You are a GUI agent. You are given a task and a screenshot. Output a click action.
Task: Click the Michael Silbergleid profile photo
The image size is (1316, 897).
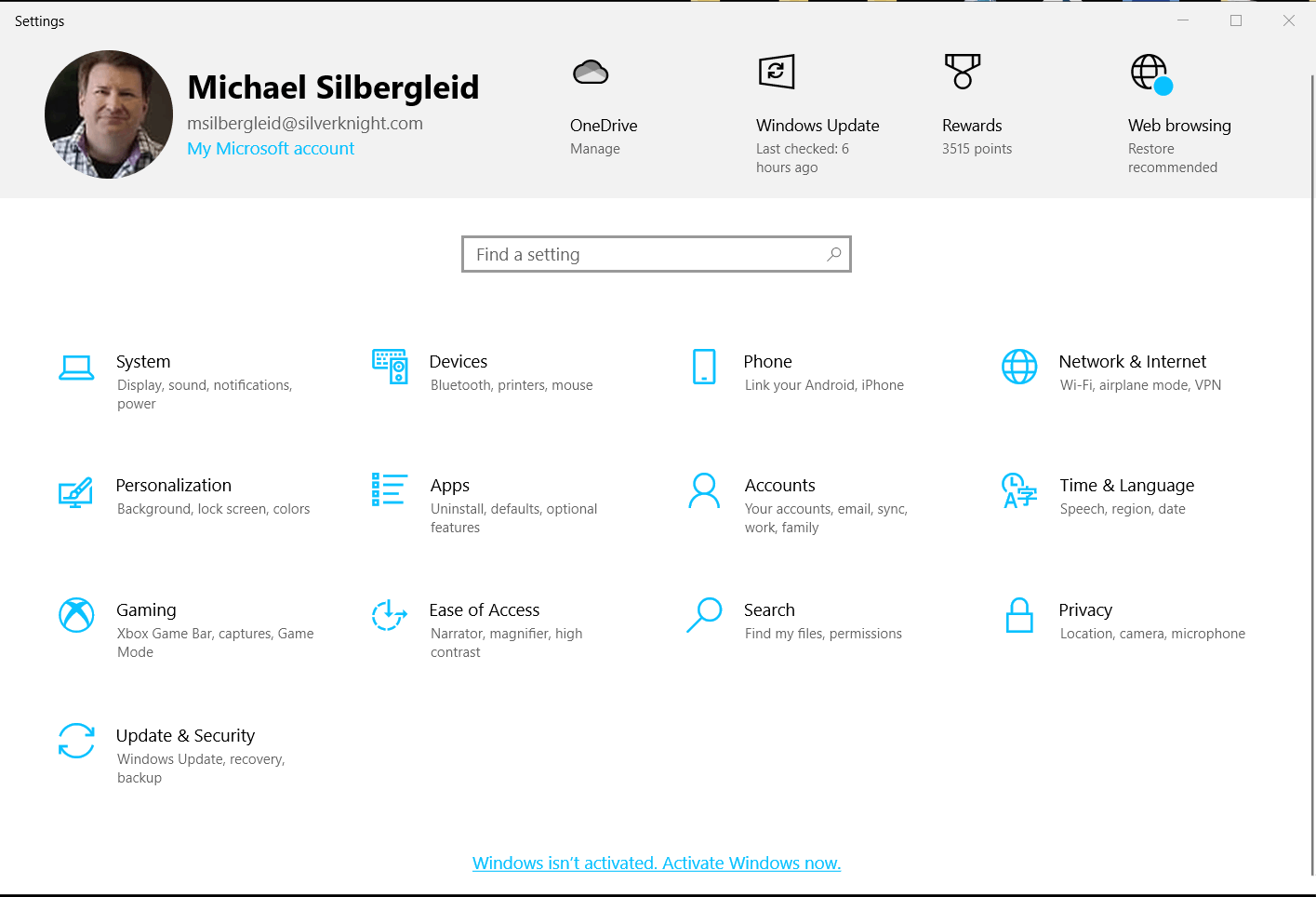tap(109, 114)
